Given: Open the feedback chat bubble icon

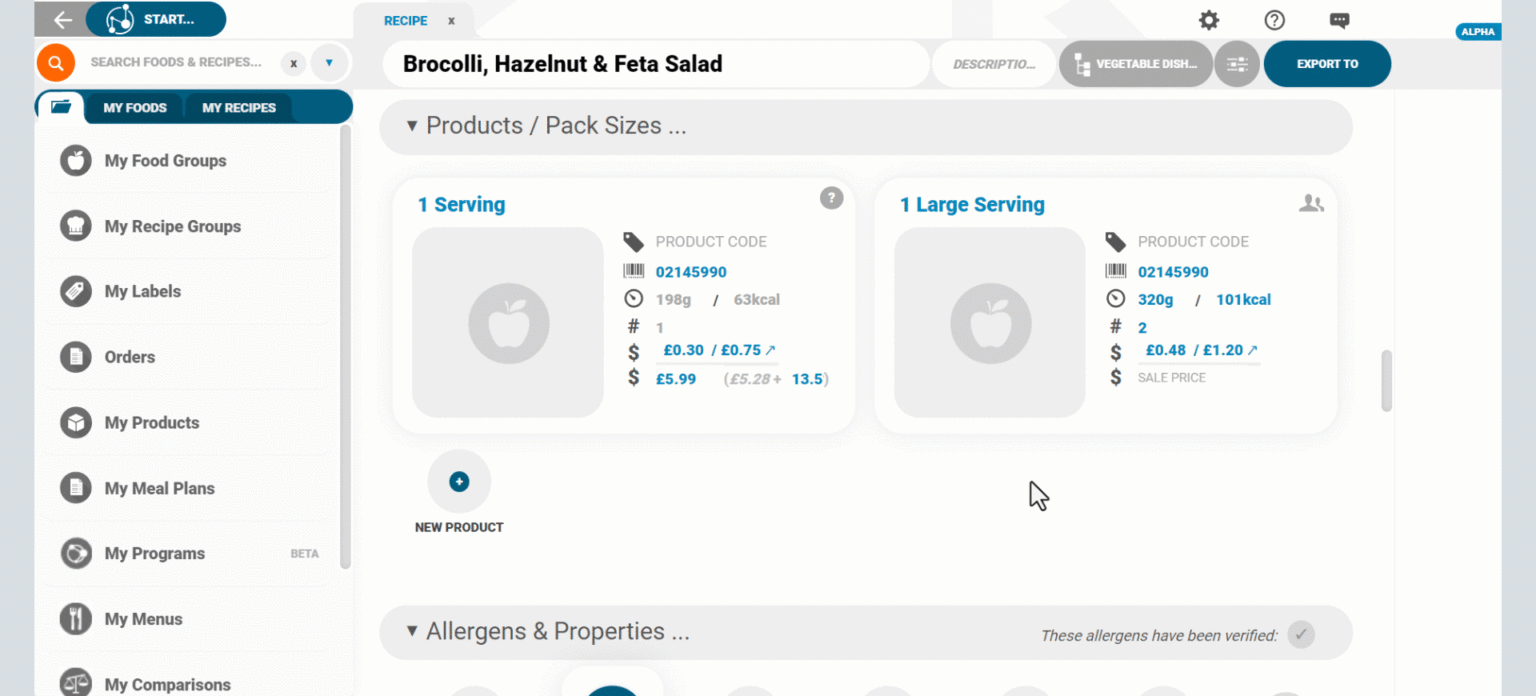Looking at the screenshot, I should tap(1339, 20).
